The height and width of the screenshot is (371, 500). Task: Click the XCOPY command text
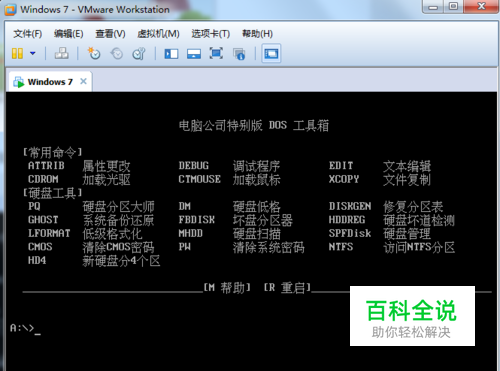tap(344, 179)
